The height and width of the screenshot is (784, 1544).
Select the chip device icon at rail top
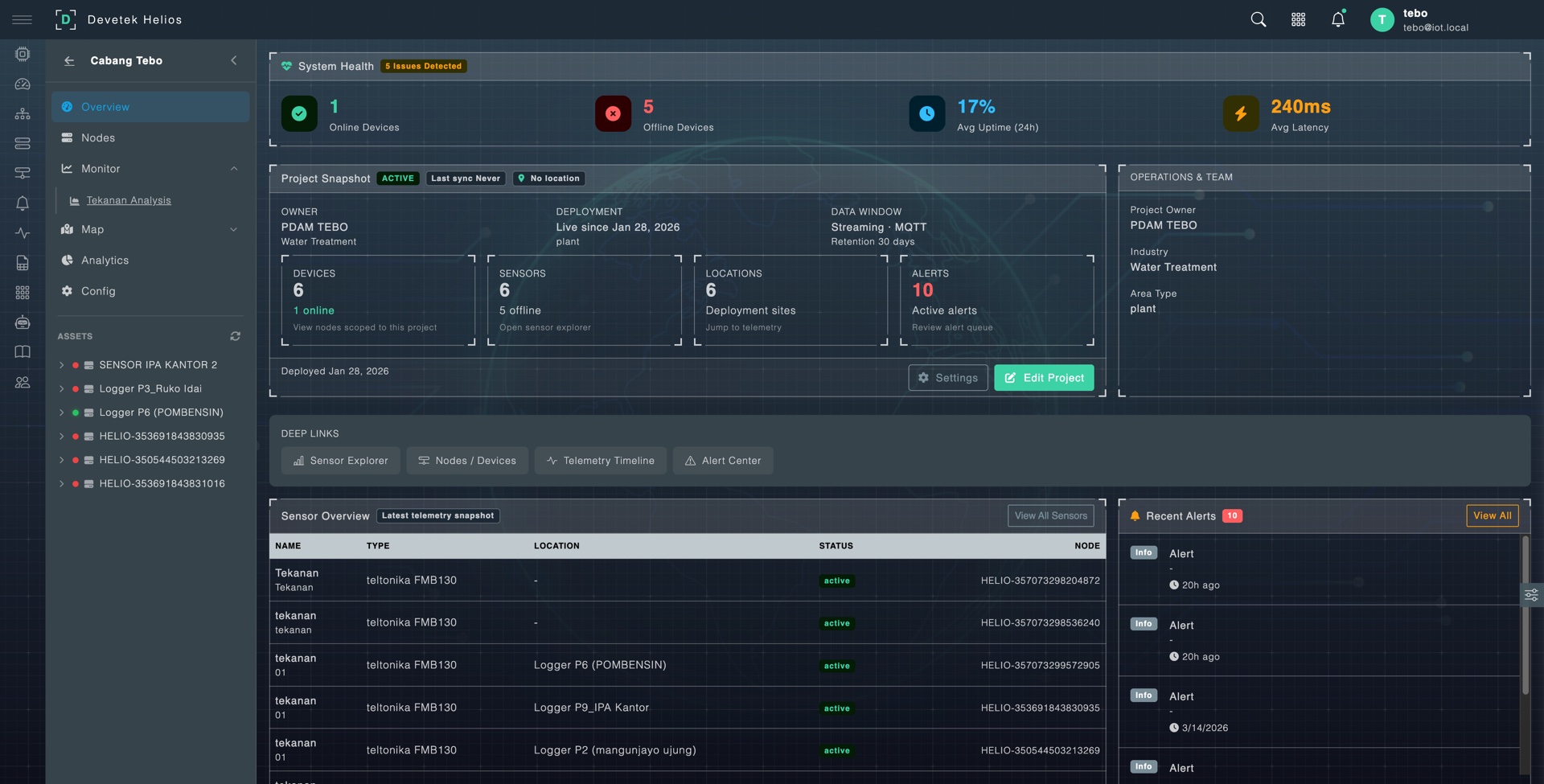point(23,53)
